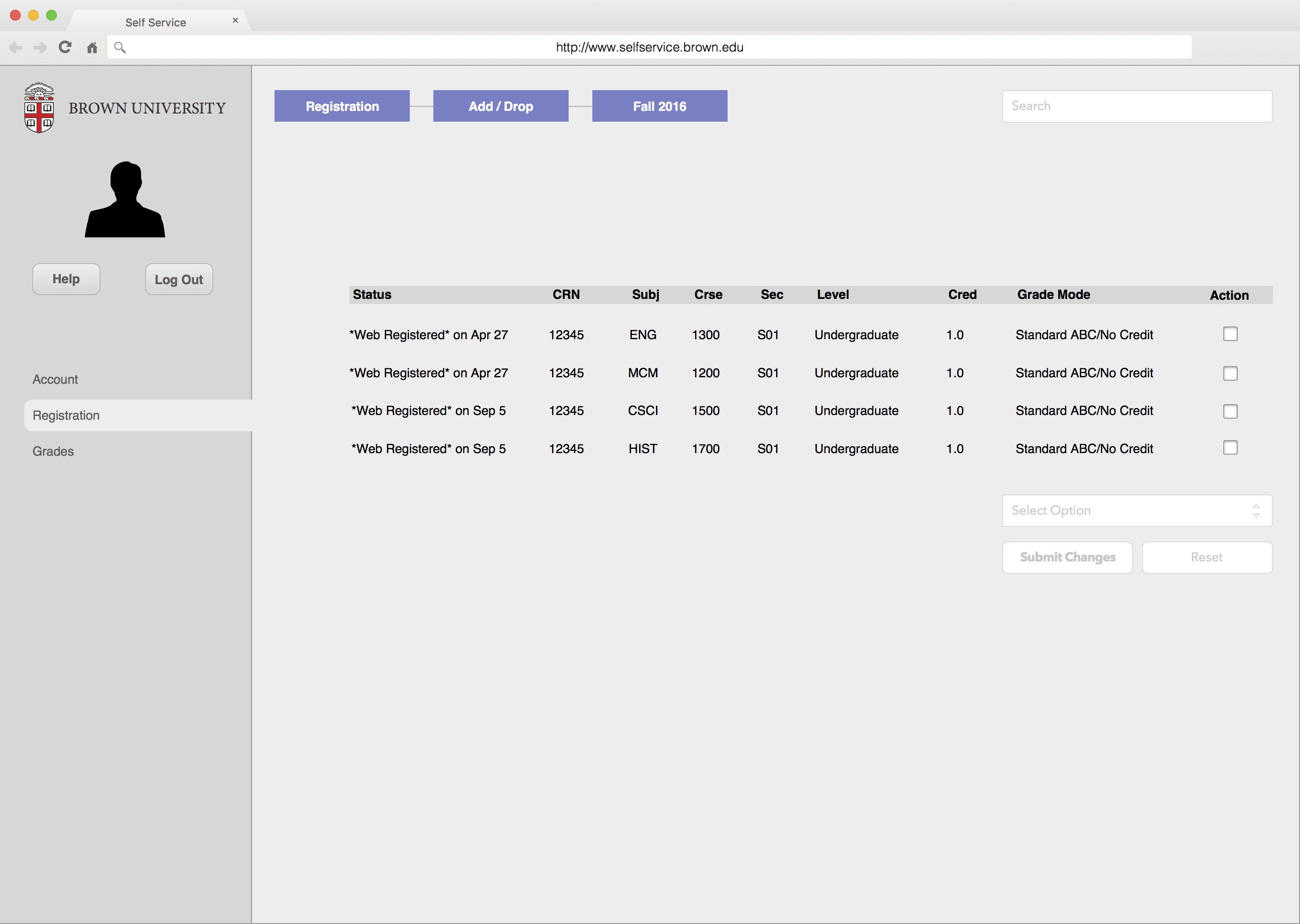Click course number 1700

706,449
